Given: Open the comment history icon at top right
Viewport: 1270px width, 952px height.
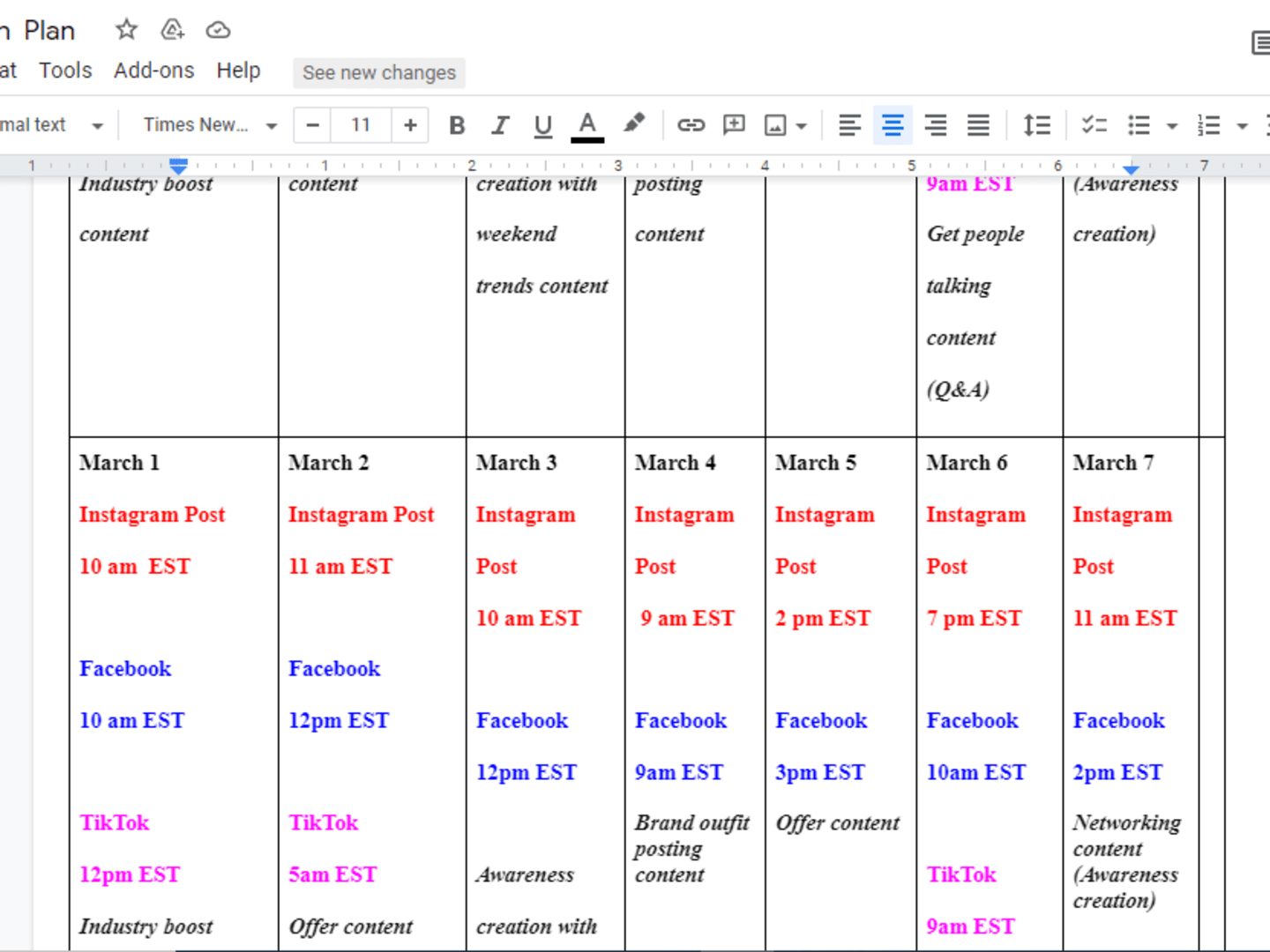Looking at the screenshot, I should (1261, 42).
